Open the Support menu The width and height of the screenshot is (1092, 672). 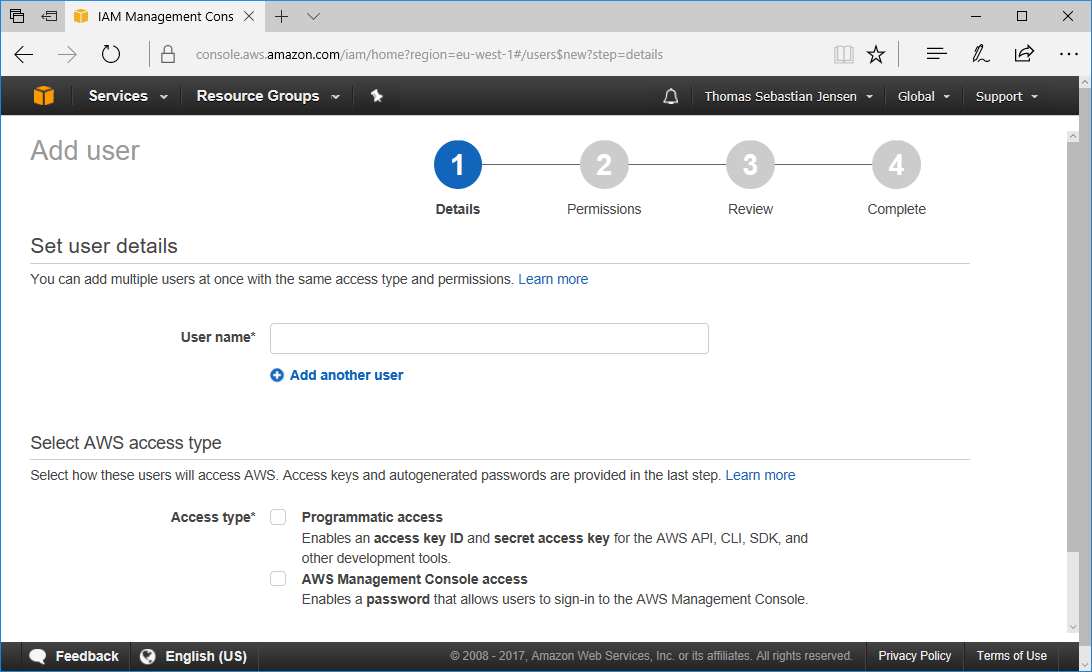(x=1006, y=96)
